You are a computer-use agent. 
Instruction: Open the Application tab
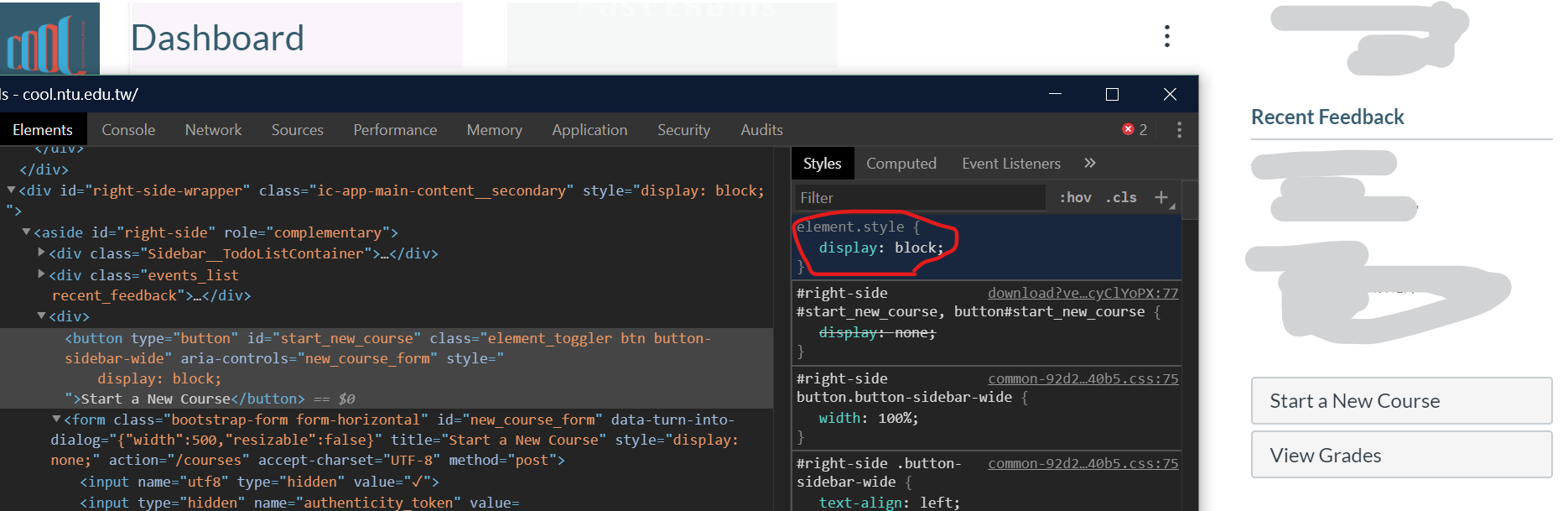pyautogui.click(x=589, y=130)
